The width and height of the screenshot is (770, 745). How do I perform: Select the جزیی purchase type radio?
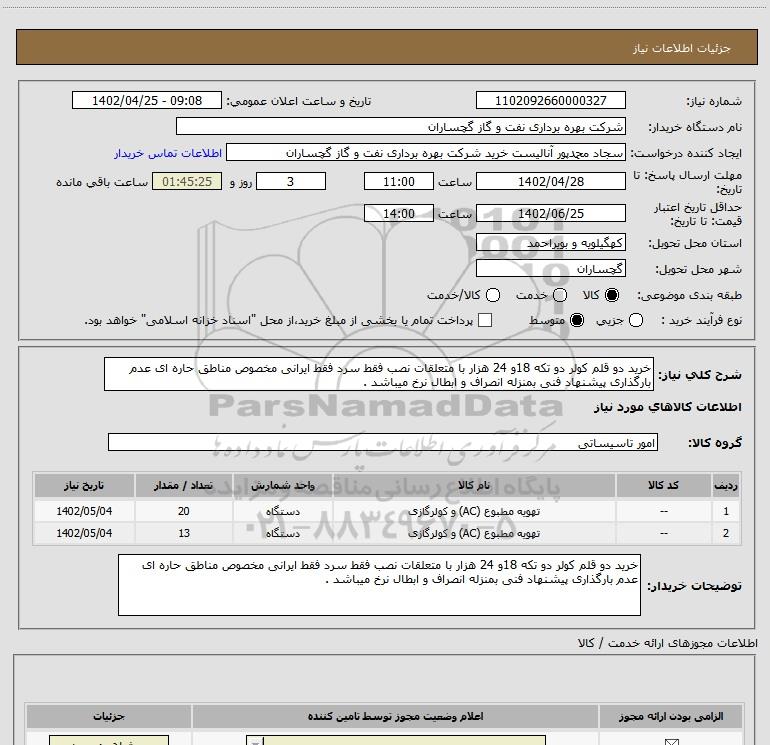tap(635, 320)
